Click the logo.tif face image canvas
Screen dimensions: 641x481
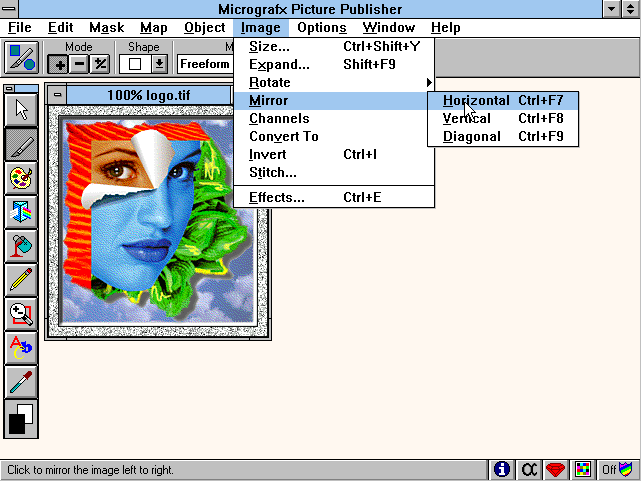click(158, 220)
